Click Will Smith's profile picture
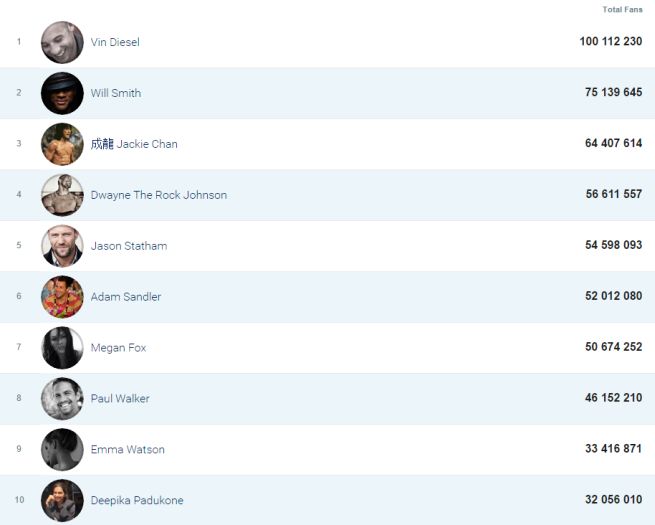The height and width of the screenshot is (525, 655). (x=62, y=93)
